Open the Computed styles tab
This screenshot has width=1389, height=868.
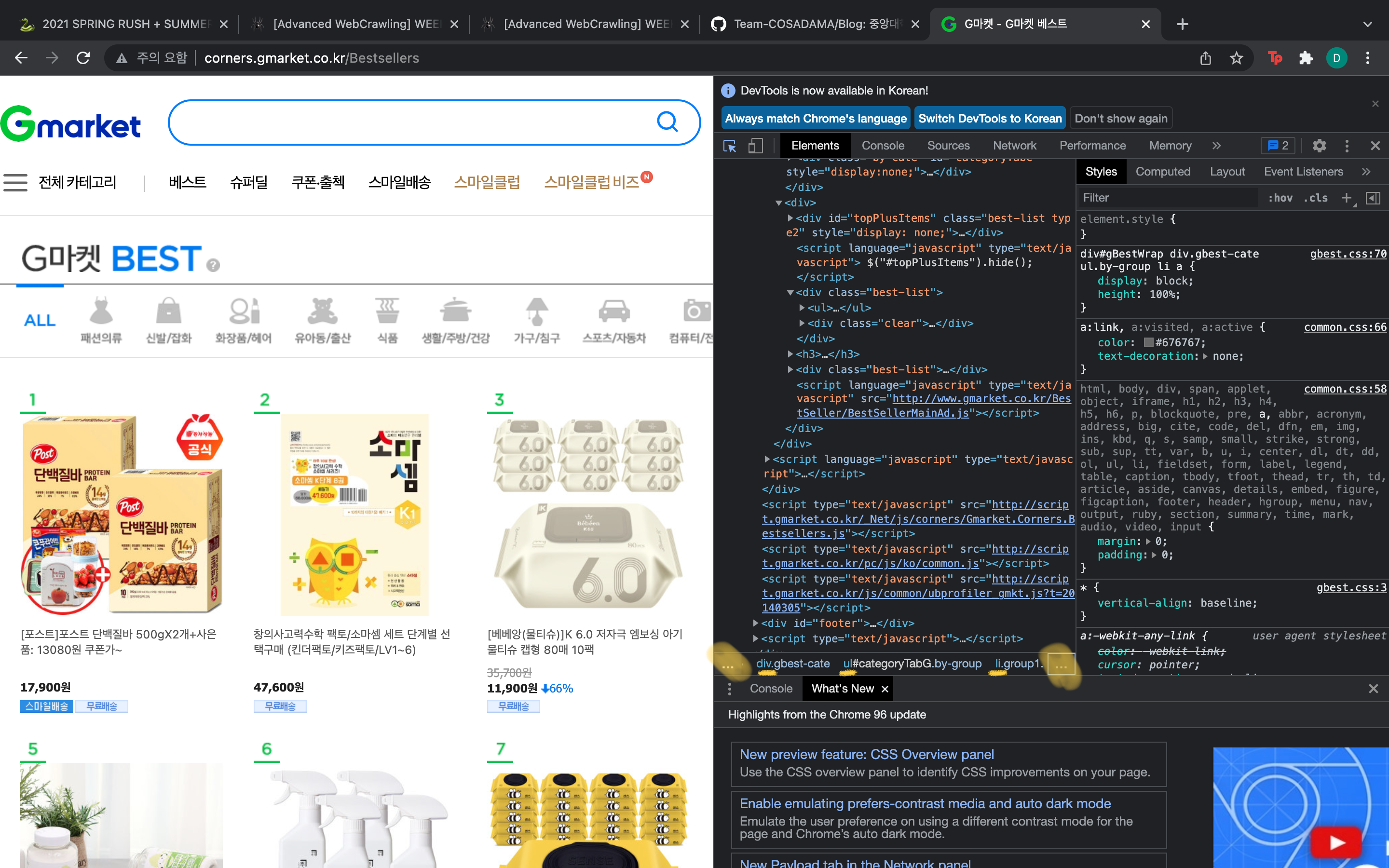[x=1163, y=172]
